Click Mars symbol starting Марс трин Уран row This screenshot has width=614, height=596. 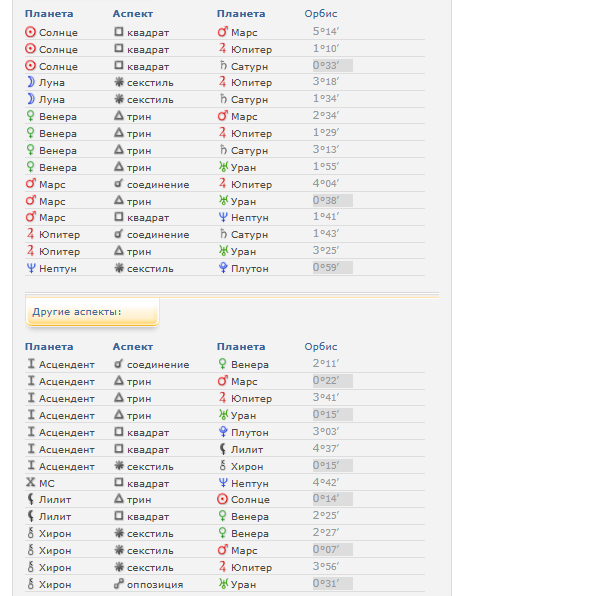31,201
